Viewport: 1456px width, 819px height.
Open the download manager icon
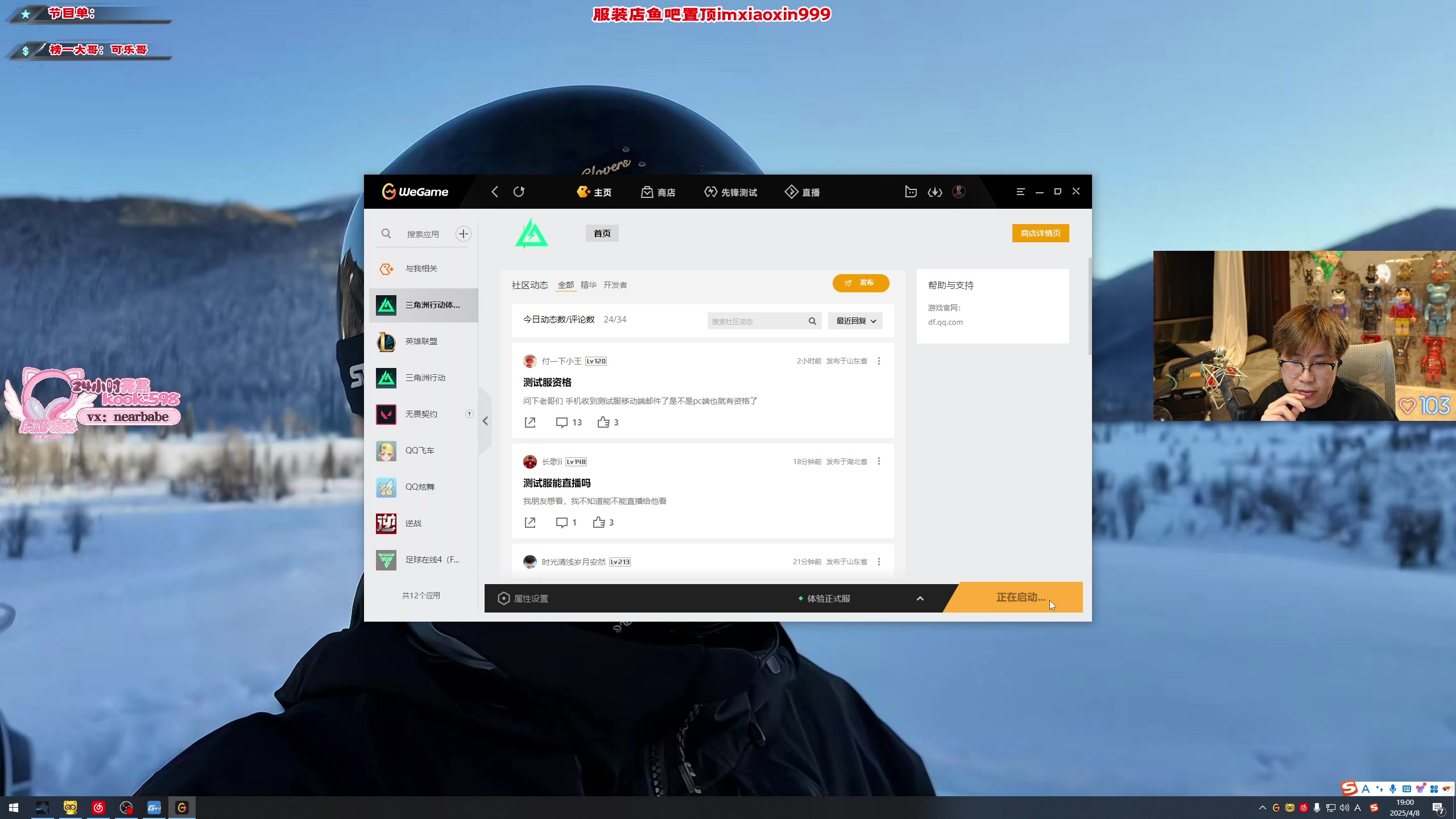pyautogui.click(x=935, y=192)
